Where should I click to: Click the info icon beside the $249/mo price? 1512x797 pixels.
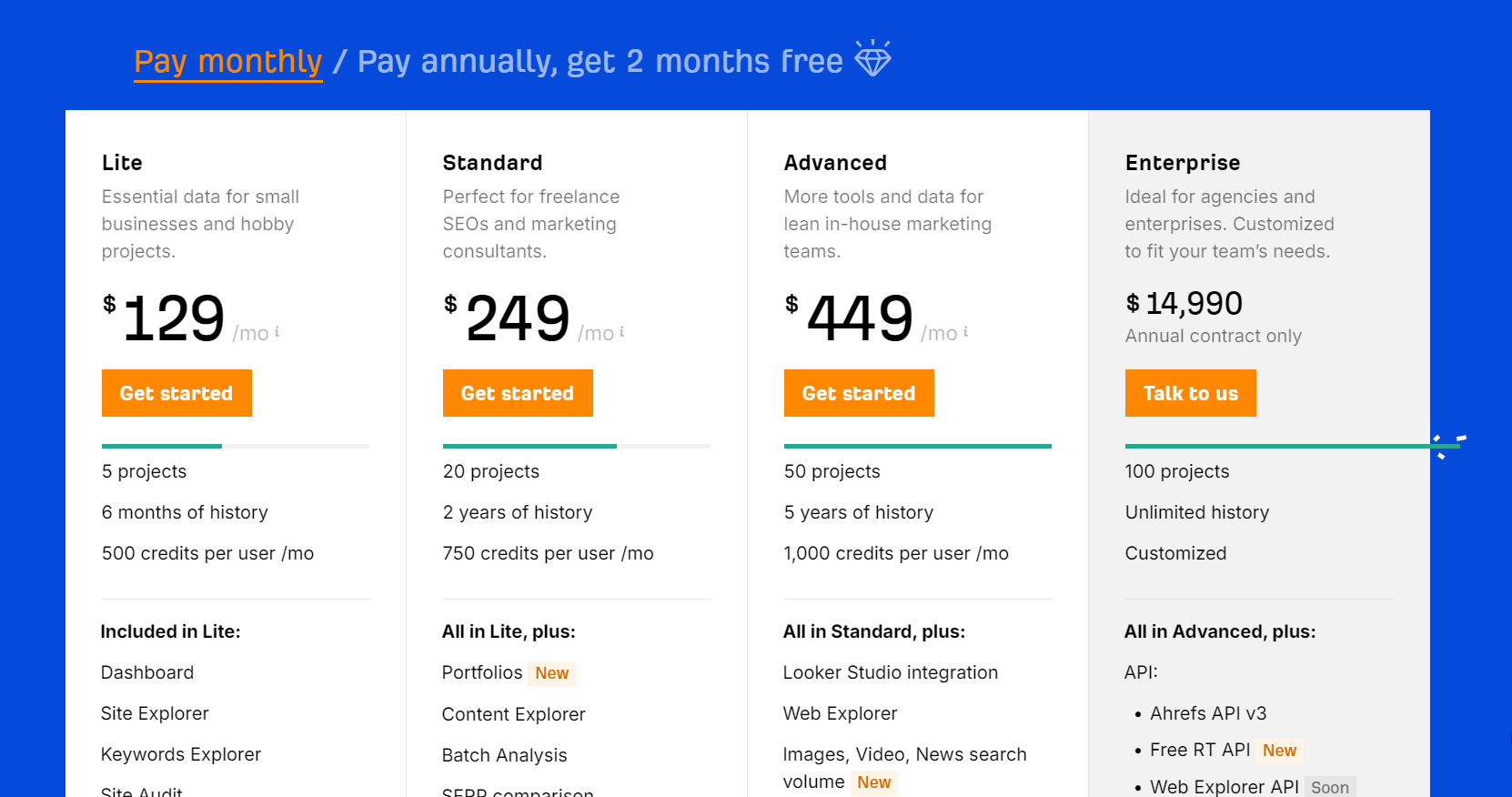[622, 331]
